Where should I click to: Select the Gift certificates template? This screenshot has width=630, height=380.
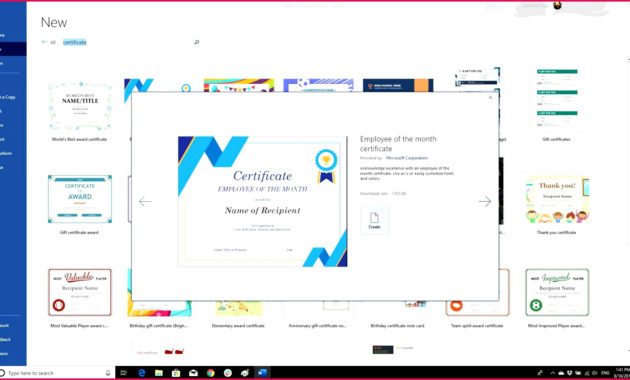557,99
